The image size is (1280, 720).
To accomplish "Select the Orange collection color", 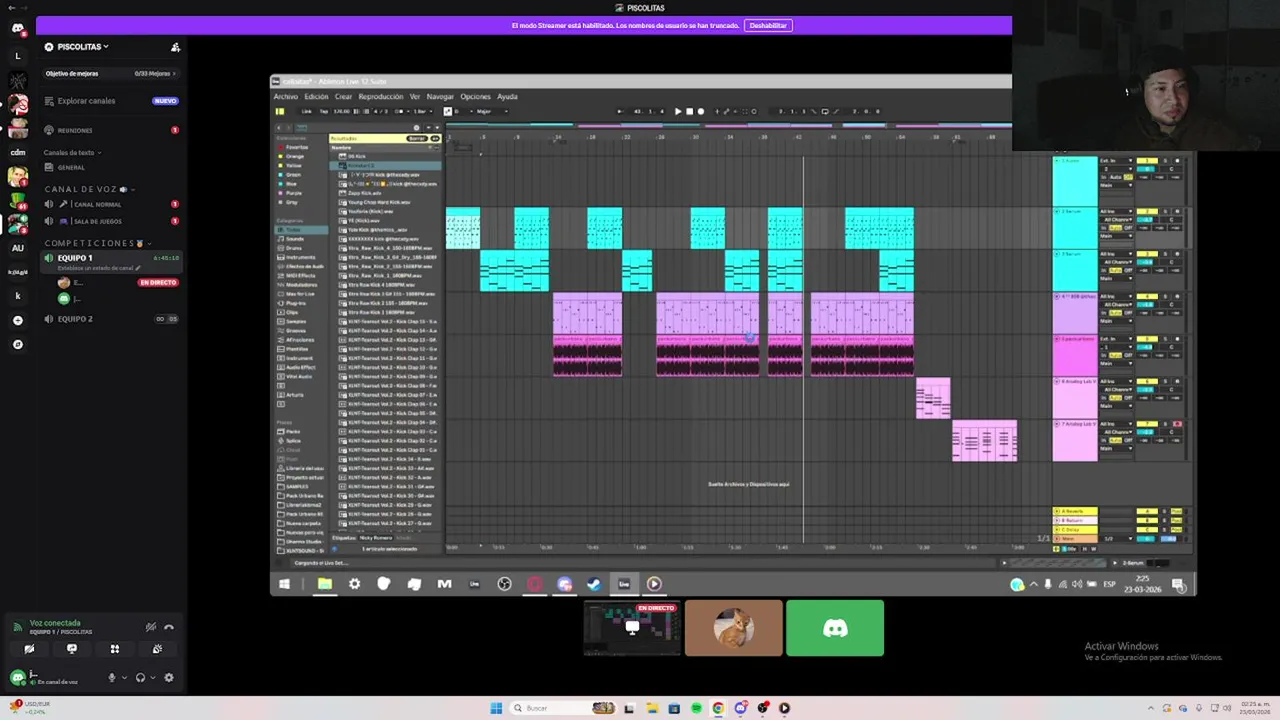I will (x=294, y=156).
